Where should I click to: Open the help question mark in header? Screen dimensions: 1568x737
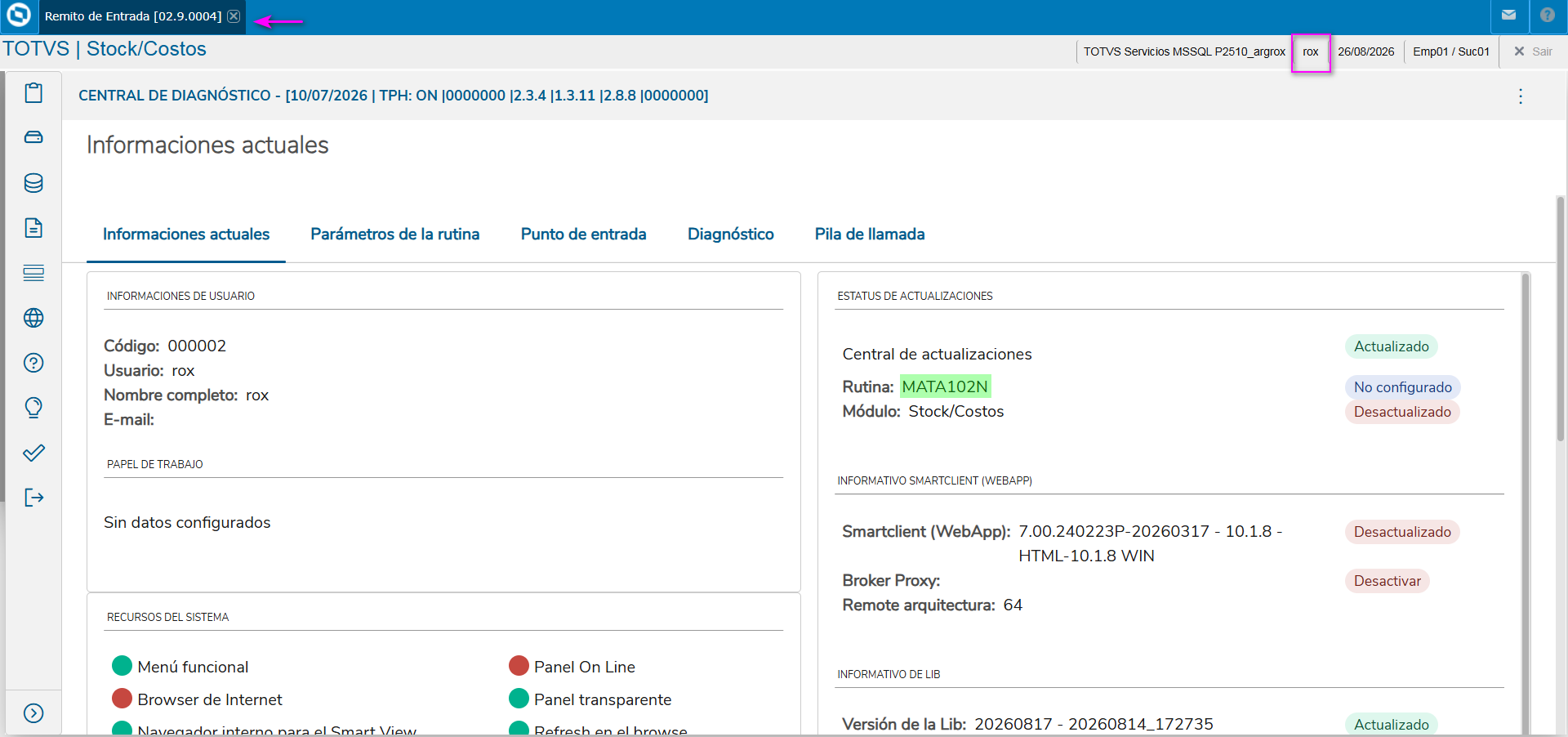pos(1548,15)
